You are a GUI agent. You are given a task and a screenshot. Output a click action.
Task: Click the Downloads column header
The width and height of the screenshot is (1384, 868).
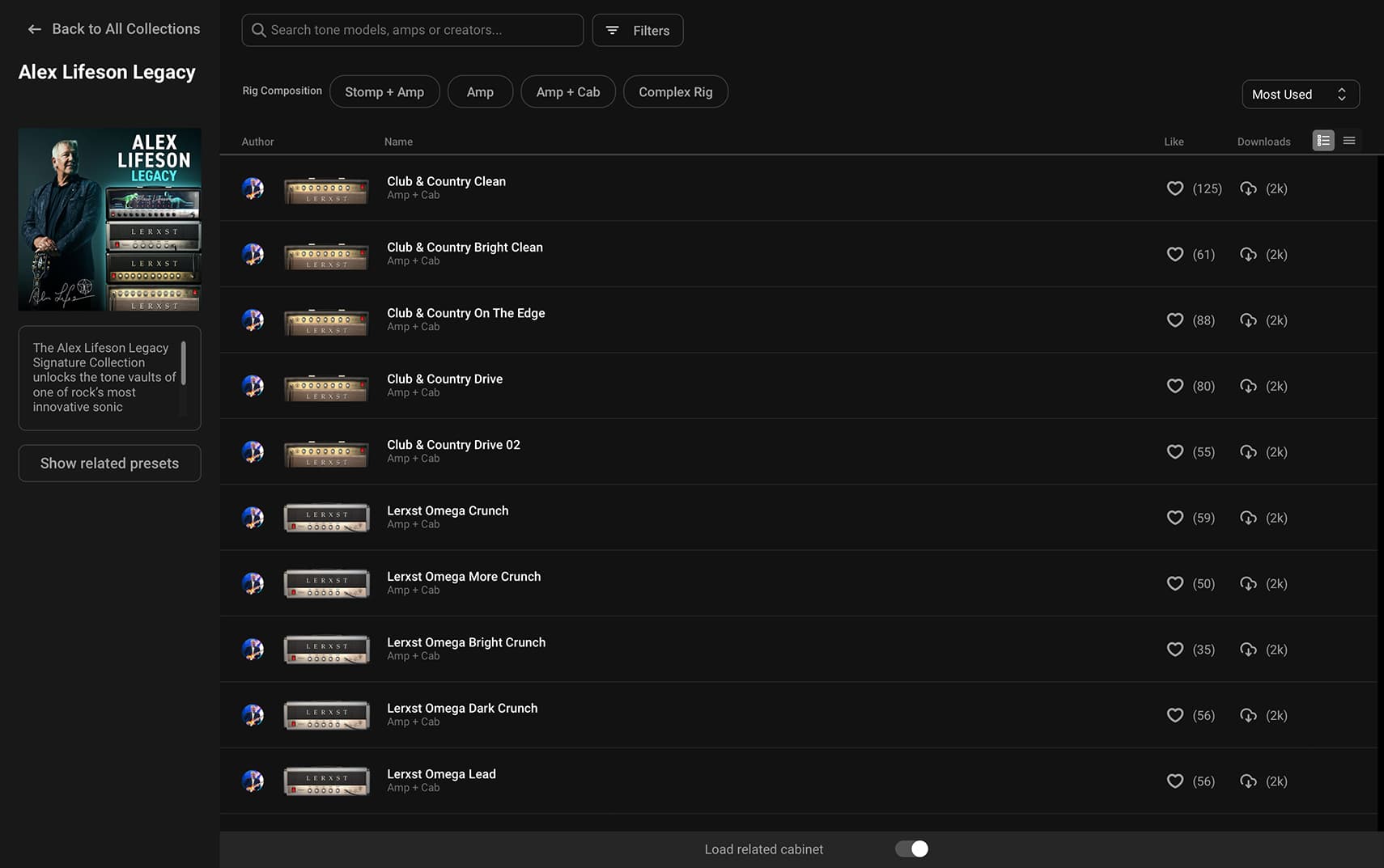coord(1263,142)
